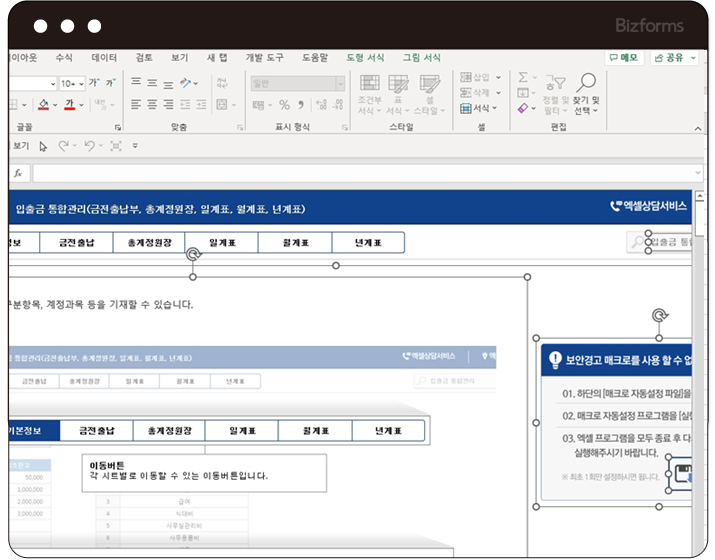Click the Sort & Filter icon
The height and width of the screenshot is (560, 715).
(x=556, y=83)
